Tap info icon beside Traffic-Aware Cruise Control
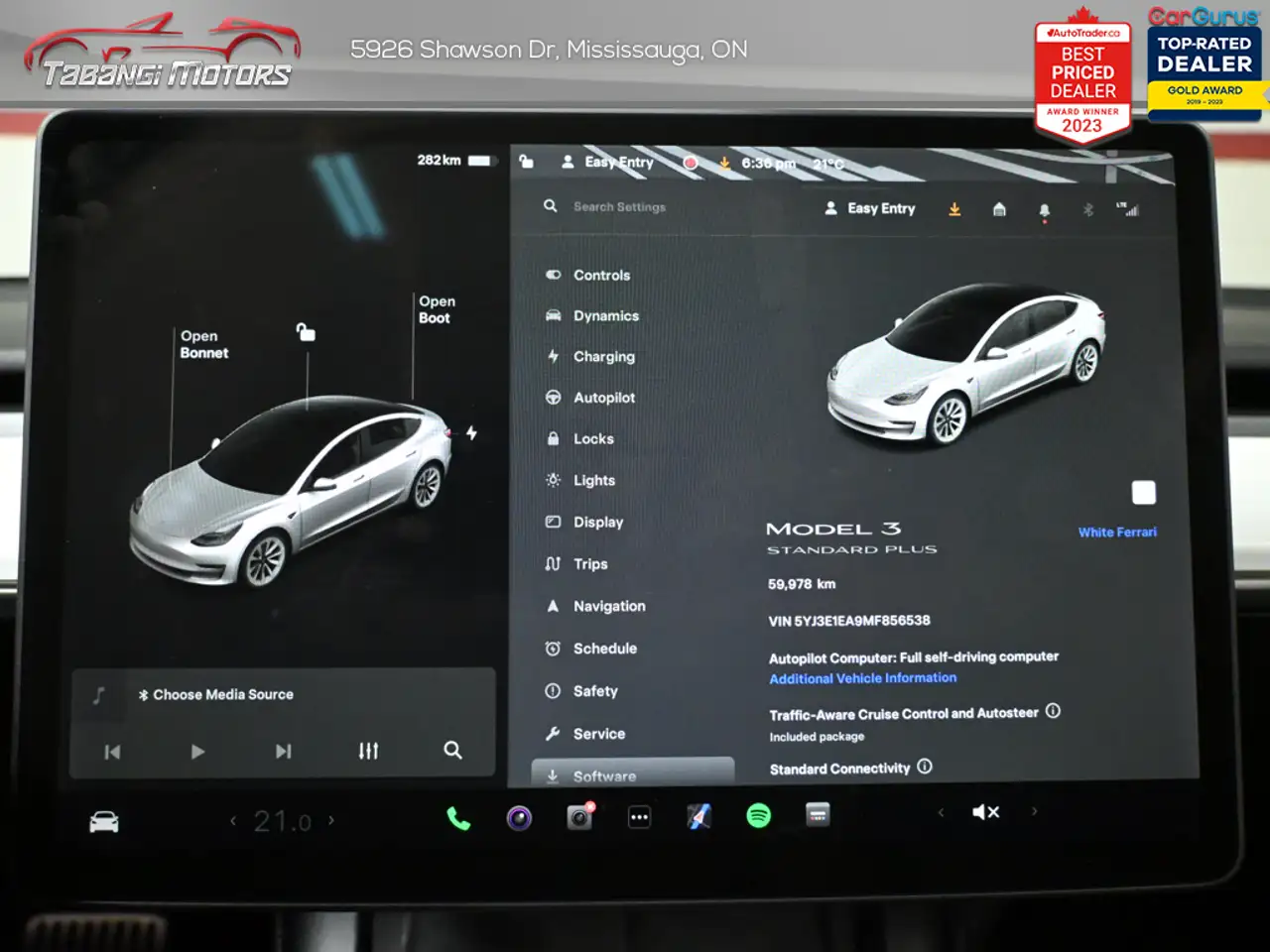The image size is (1270, 952). click(1053, 711)
